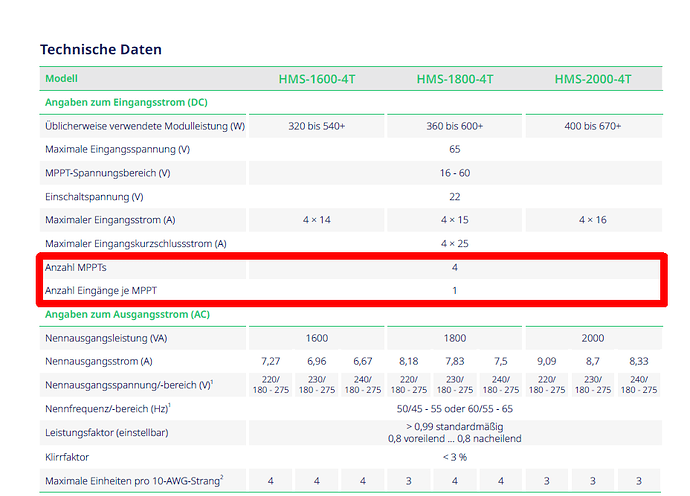Select 'Angaben zum Ausgangsstrom (AC)' section title
This screenshot has width=690, height=496.
tap(127, 315)
